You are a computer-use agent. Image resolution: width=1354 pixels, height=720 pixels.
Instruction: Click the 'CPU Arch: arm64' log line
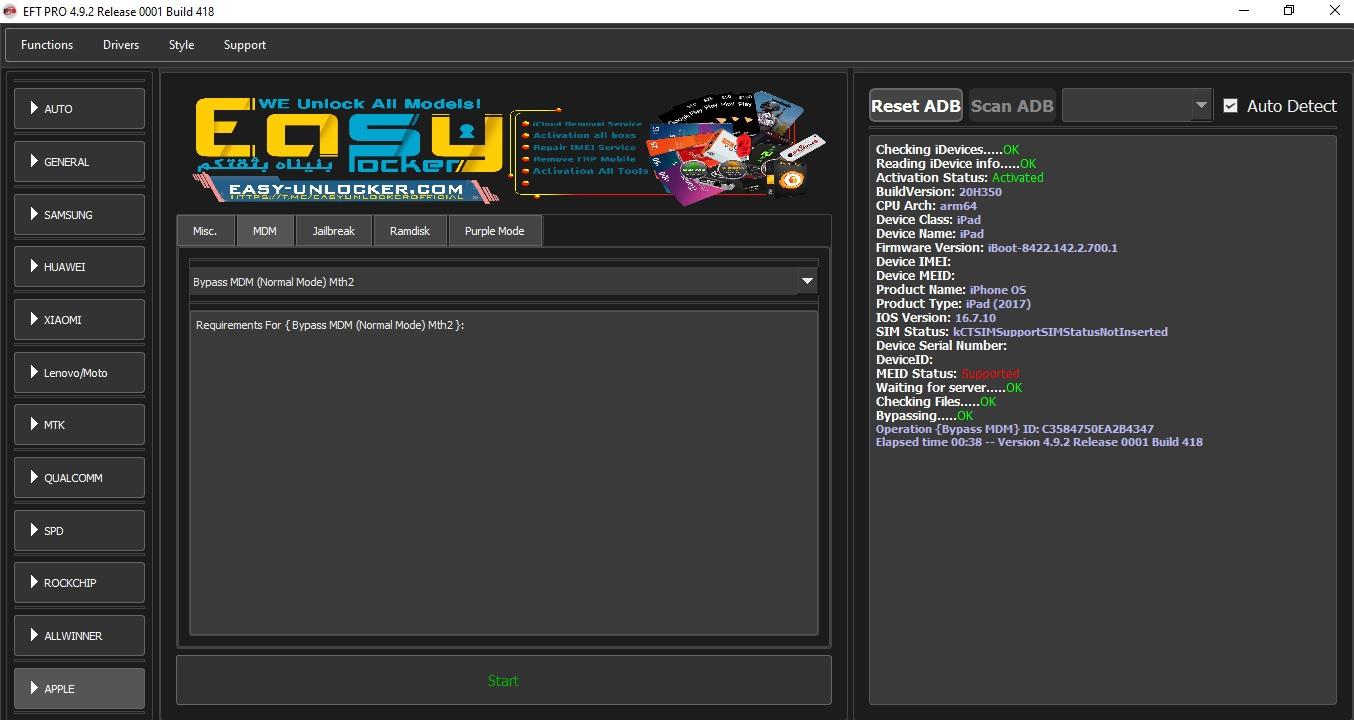point(926,206)
